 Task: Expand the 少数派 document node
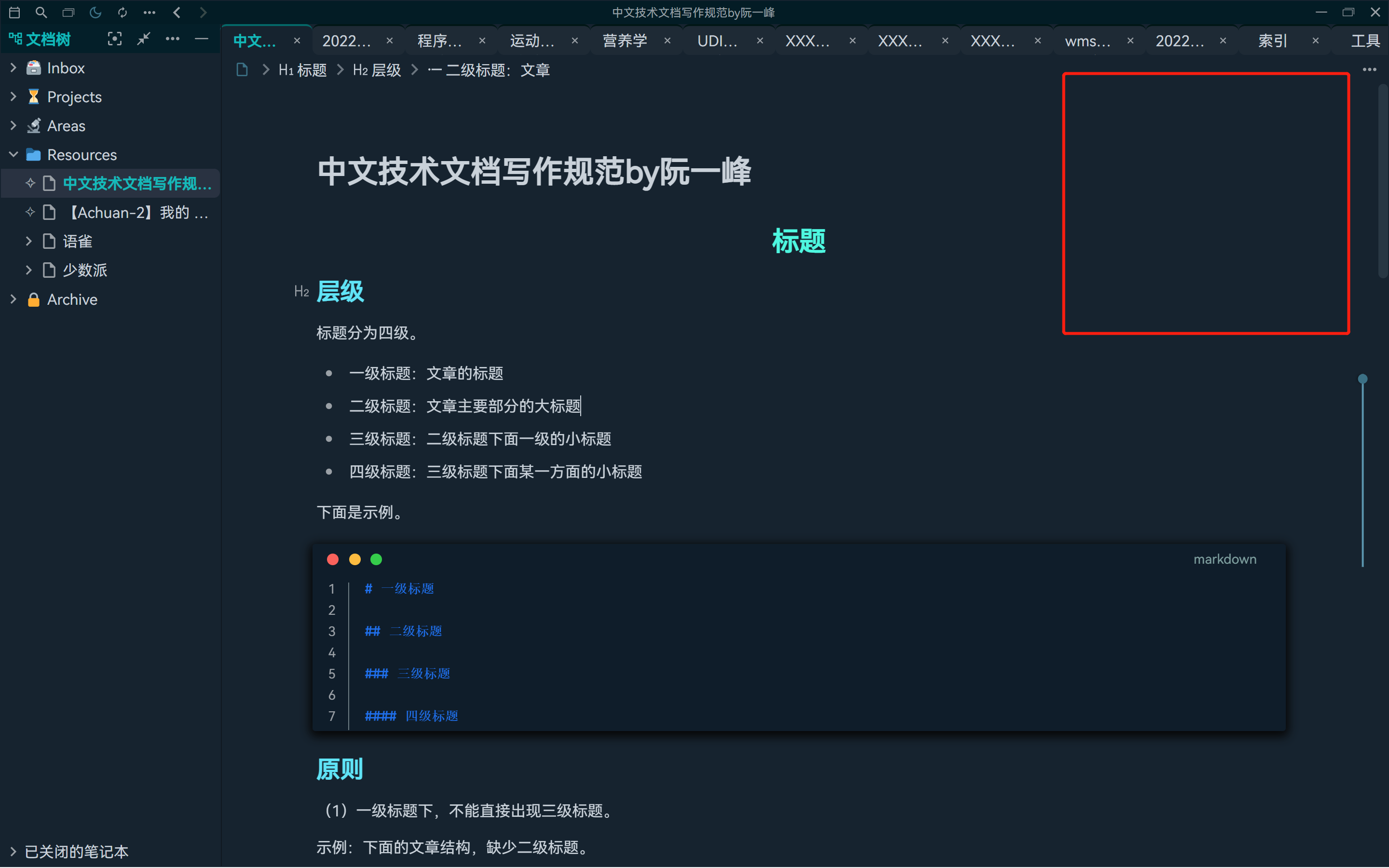[29, 270]
